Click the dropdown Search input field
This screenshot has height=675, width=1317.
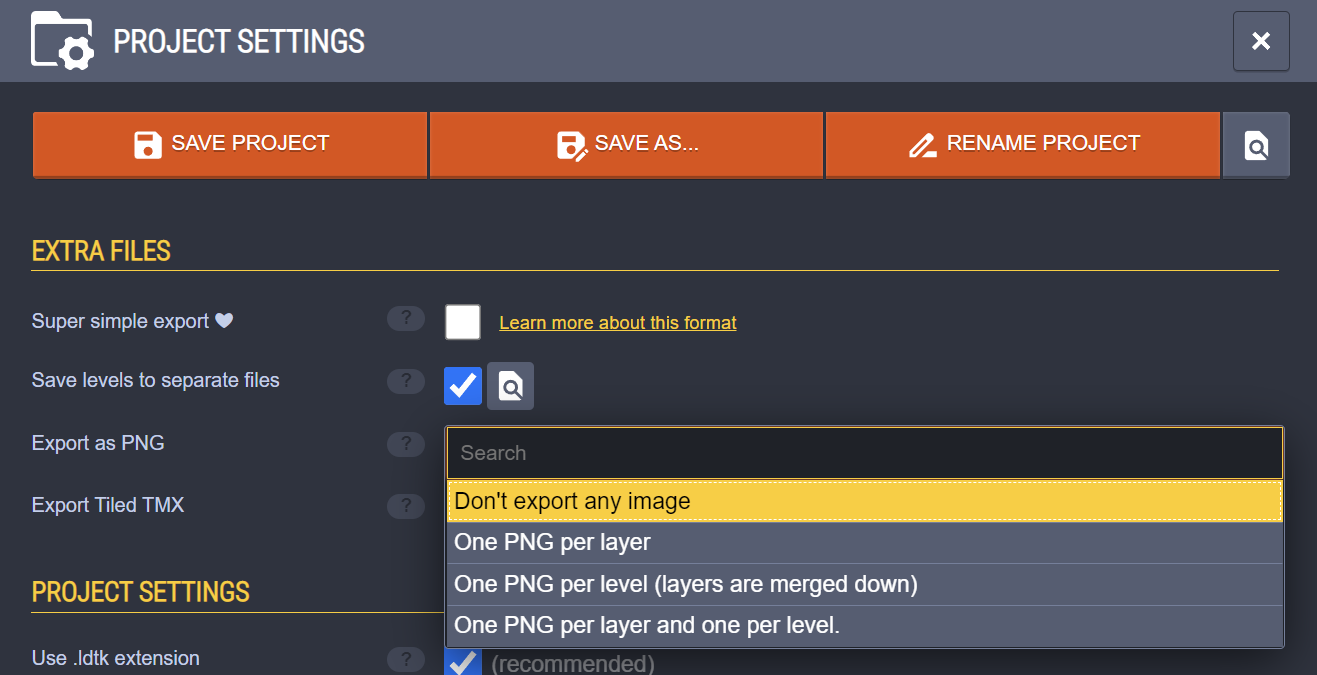(864, 453)
